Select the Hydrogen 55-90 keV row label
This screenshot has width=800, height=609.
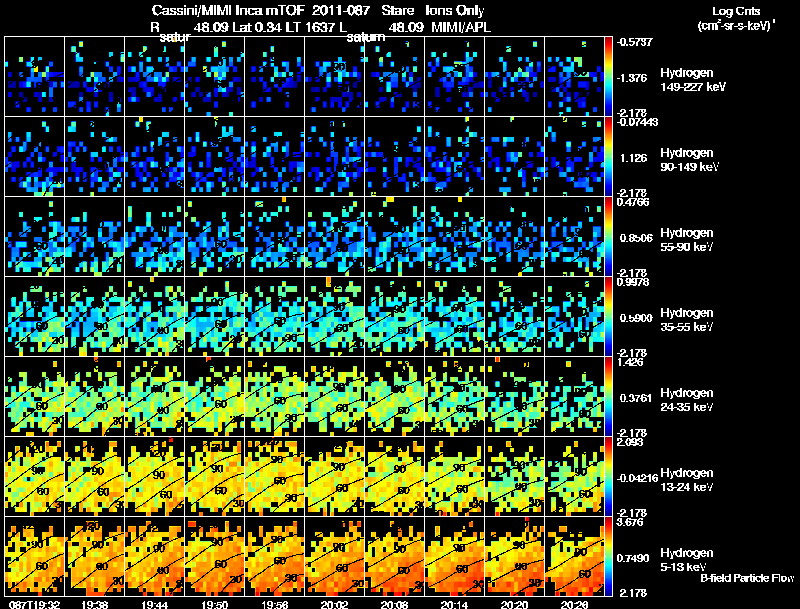687,240
